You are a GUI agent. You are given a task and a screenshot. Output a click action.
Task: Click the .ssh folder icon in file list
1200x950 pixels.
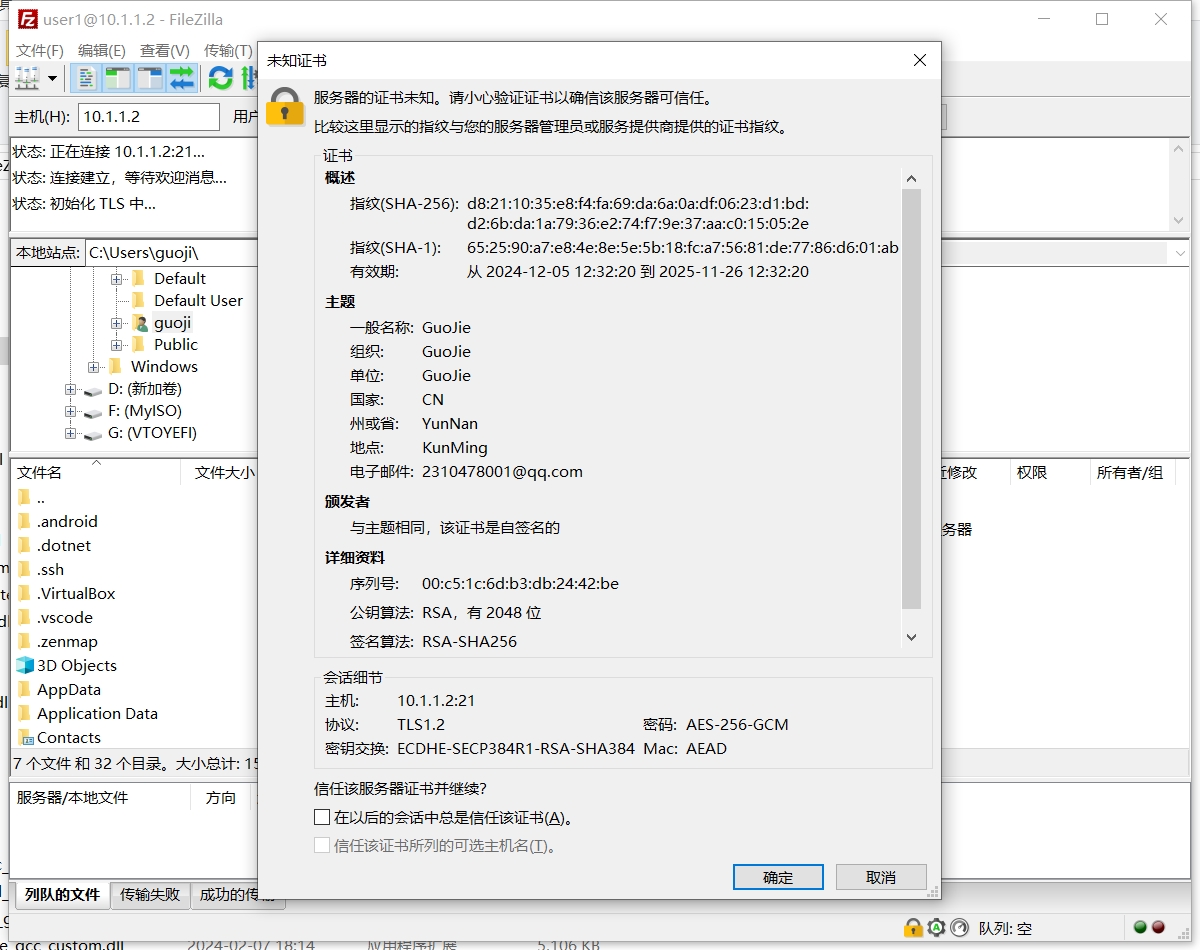click(x=25, y=569)
